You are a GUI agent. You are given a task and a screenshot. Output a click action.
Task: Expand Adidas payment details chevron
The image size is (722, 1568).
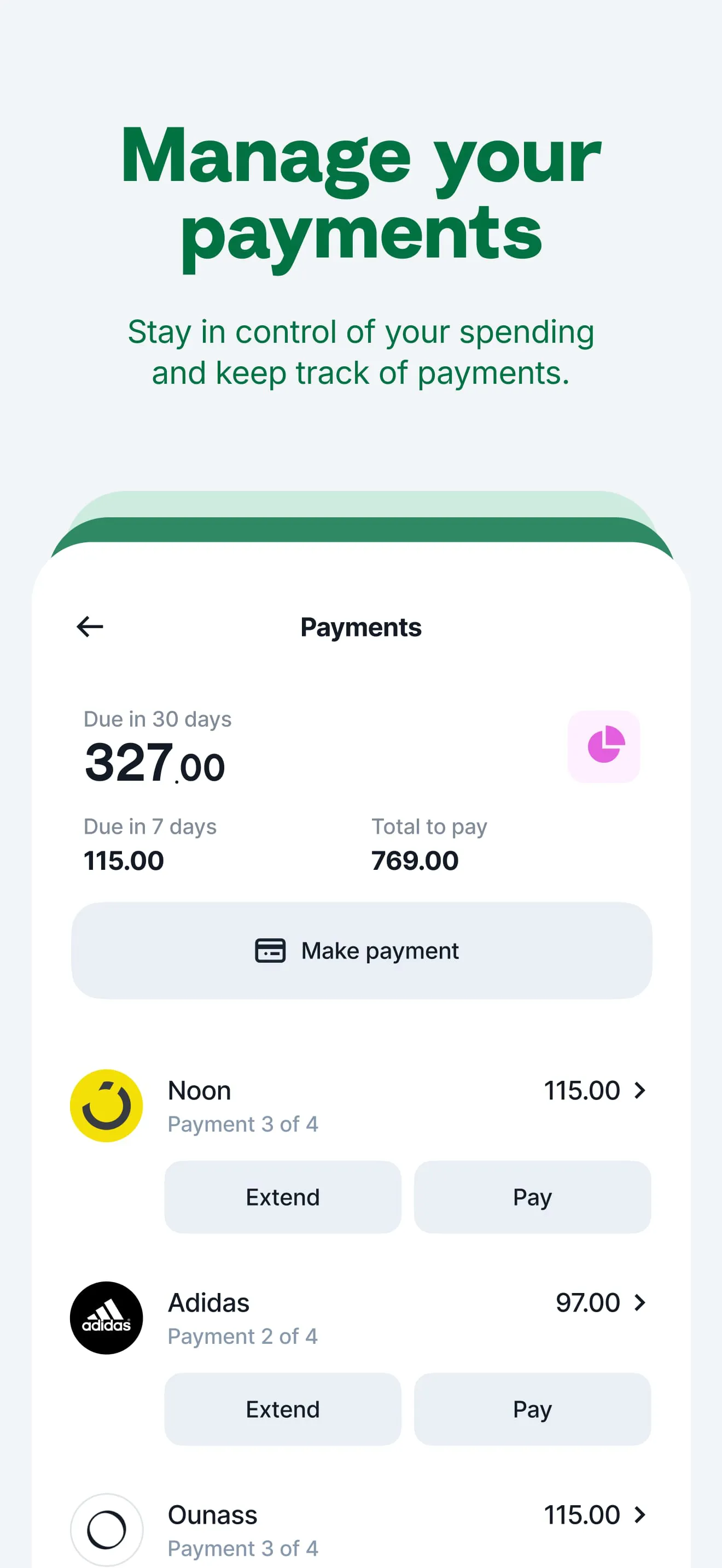[x=639, y=1303]
